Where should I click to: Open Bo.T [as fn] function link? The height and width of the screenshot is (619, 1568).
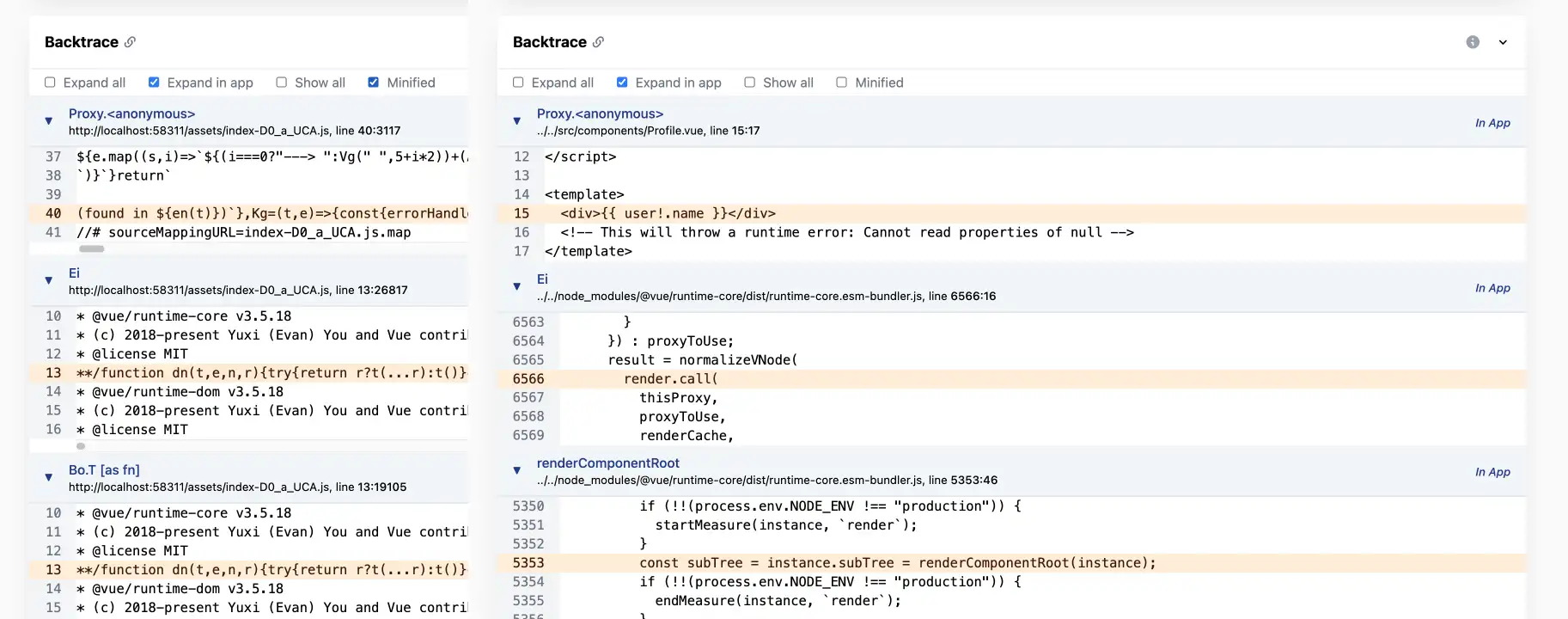click(104, 469)
